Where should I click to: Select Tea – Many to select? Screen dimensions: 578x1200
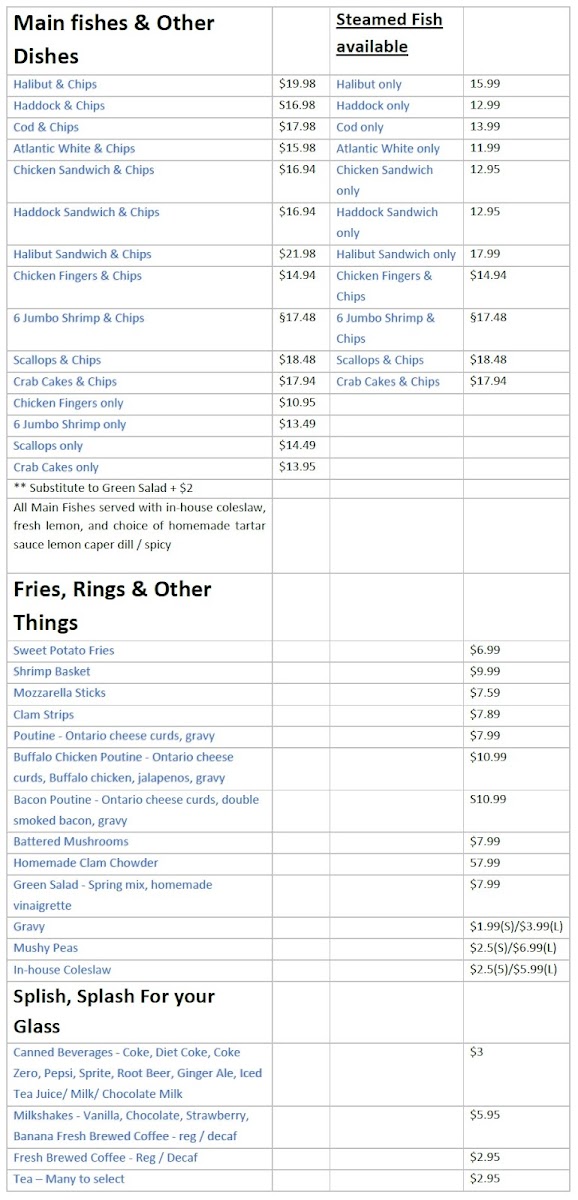coord(70,1179)
